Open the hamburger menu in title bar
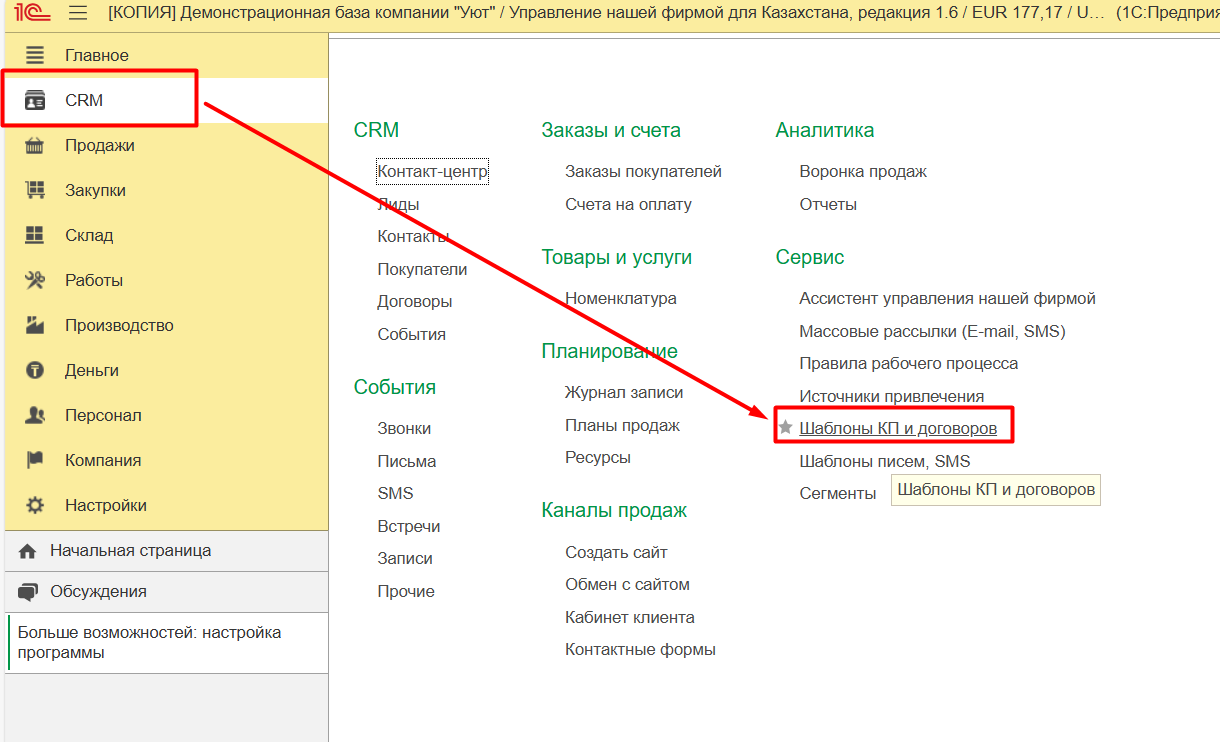The width and height of the screenshot is (1220, 742). coord(78,13)
